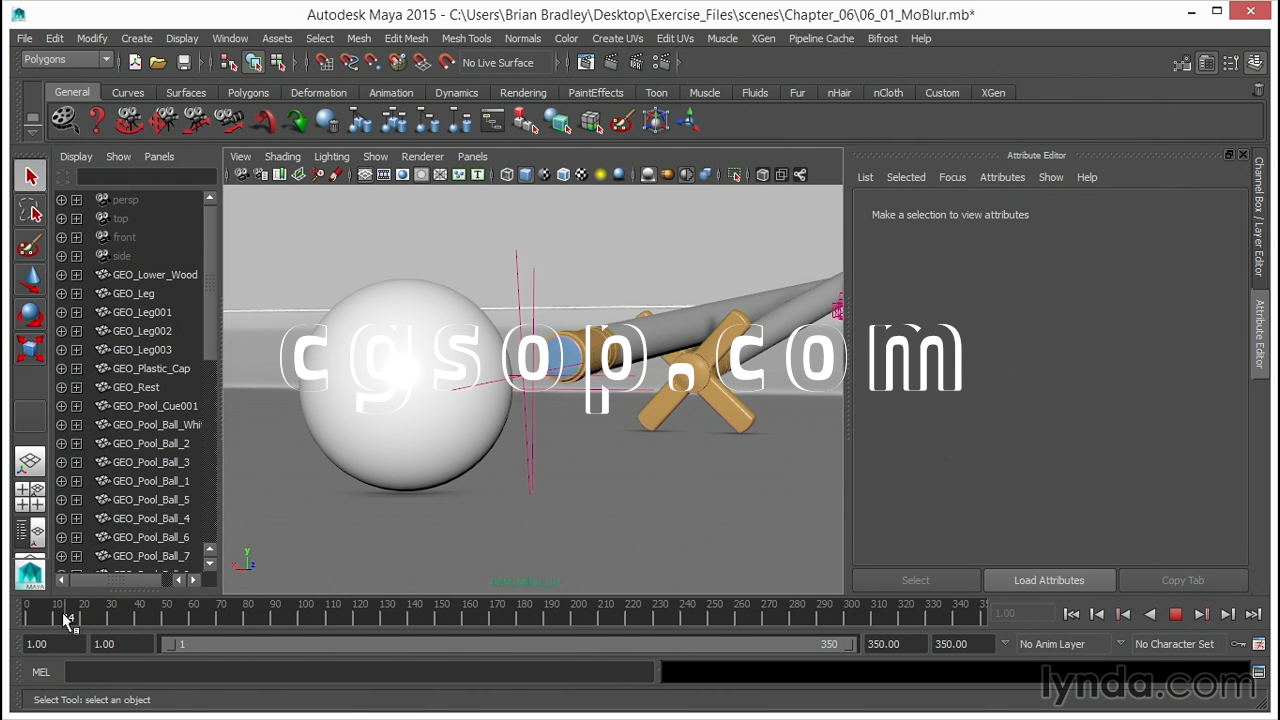Click the red question mark shelf icon

click(97, 121)
